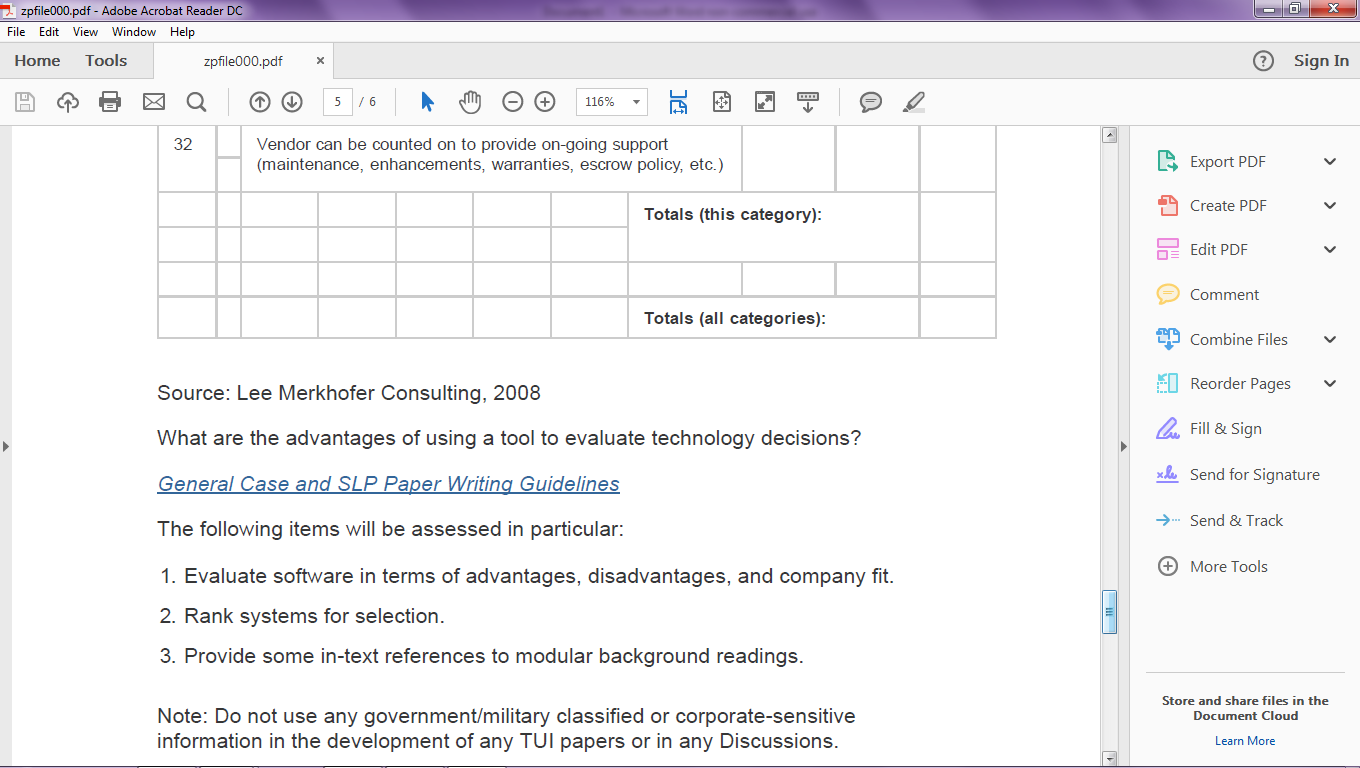This screenshot has width=1360, height=768.
Task: Click the zoom out minus icon
Action: 513,102
